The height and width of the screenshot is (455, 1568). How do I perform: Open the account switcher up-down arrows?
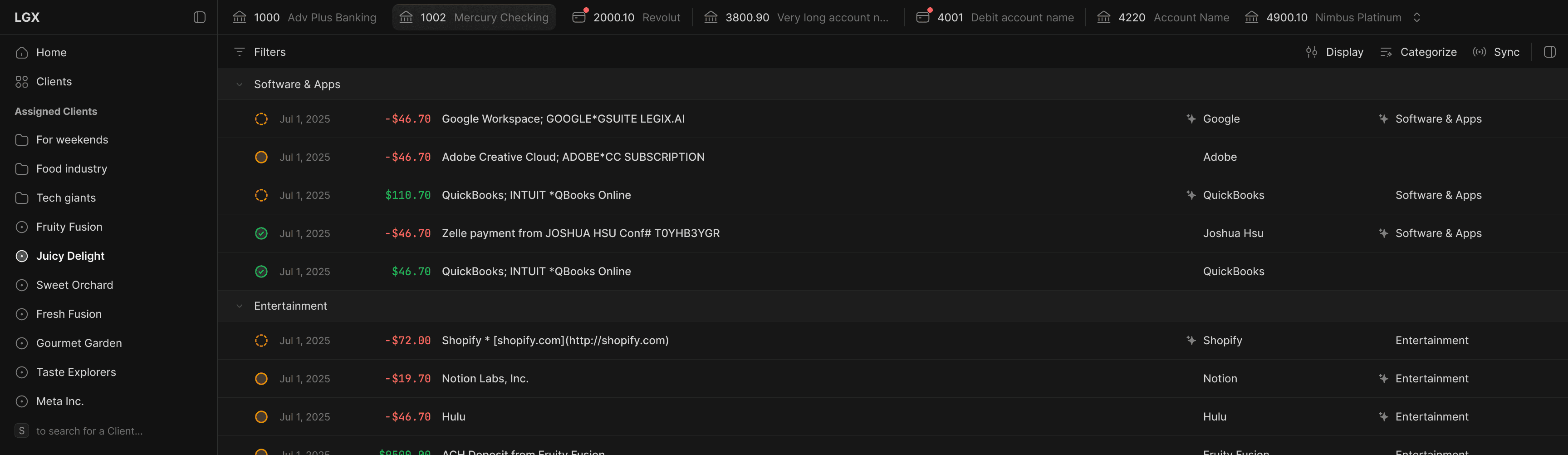tap(1417, 17)
